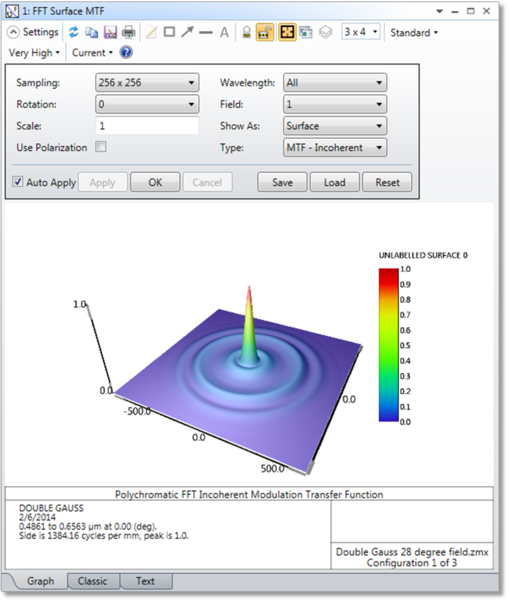Click the FFT Surface MTF window icon
This screenshot has height=601, width=509.
tap(12, 11)
